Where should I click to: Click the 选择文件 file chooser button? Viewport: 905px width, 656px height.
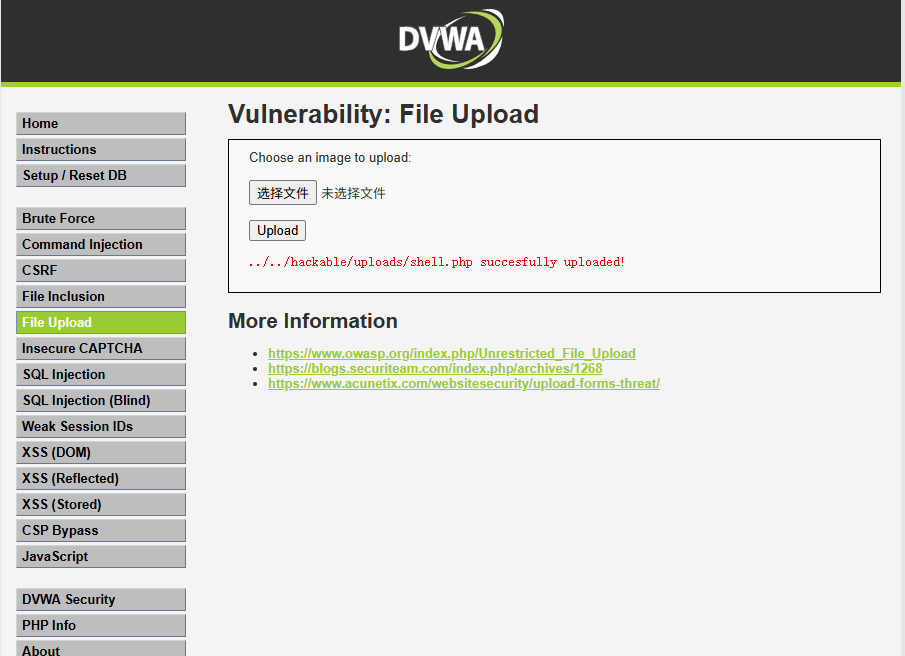283,192
